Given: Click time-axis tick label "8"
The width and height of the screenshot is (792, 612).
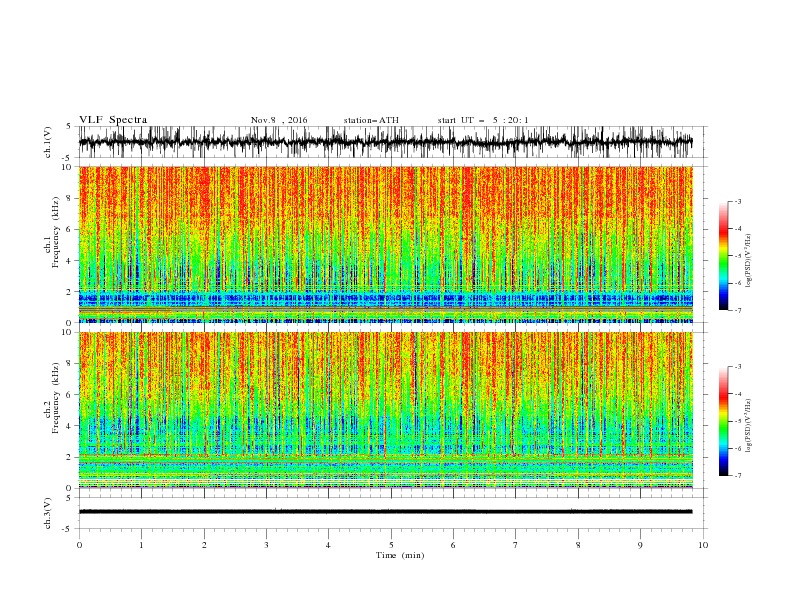Looking at the screenshot, I should click(578, 545).
